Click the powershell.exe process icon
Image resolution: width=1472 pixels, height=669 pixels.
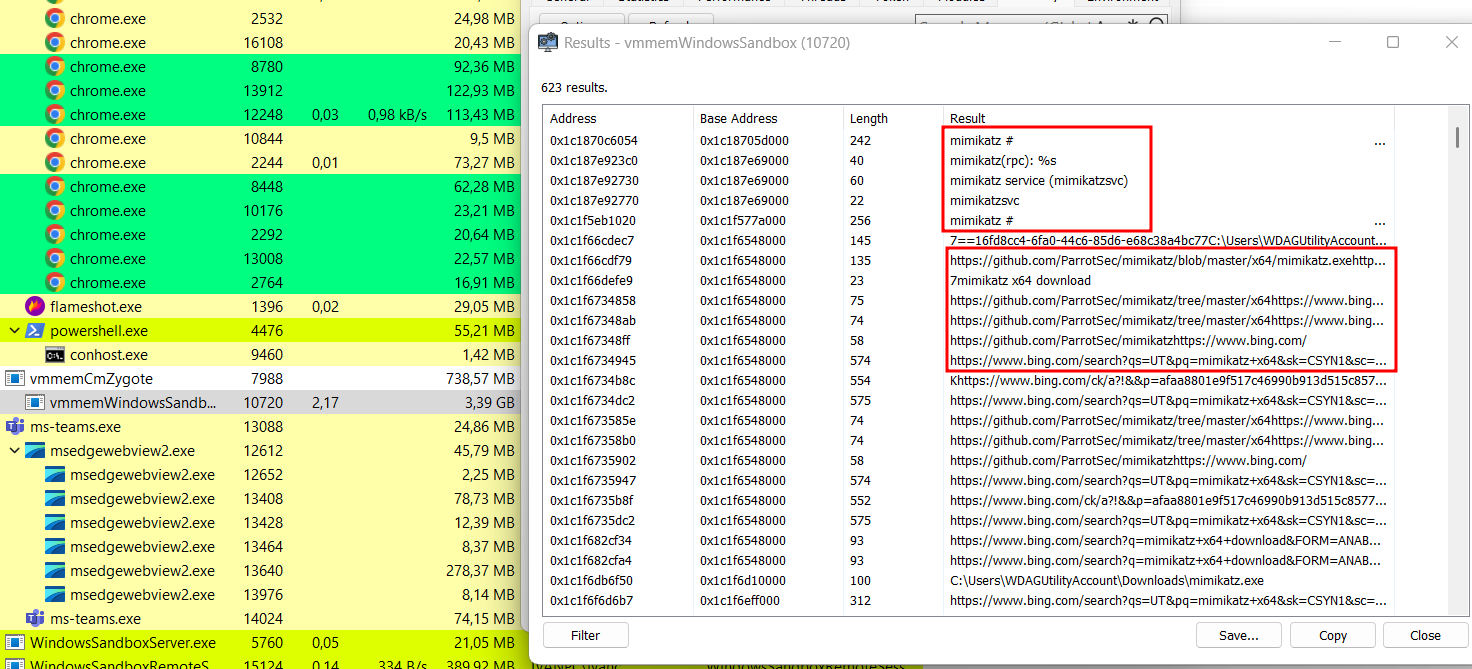tap(35, 331)
